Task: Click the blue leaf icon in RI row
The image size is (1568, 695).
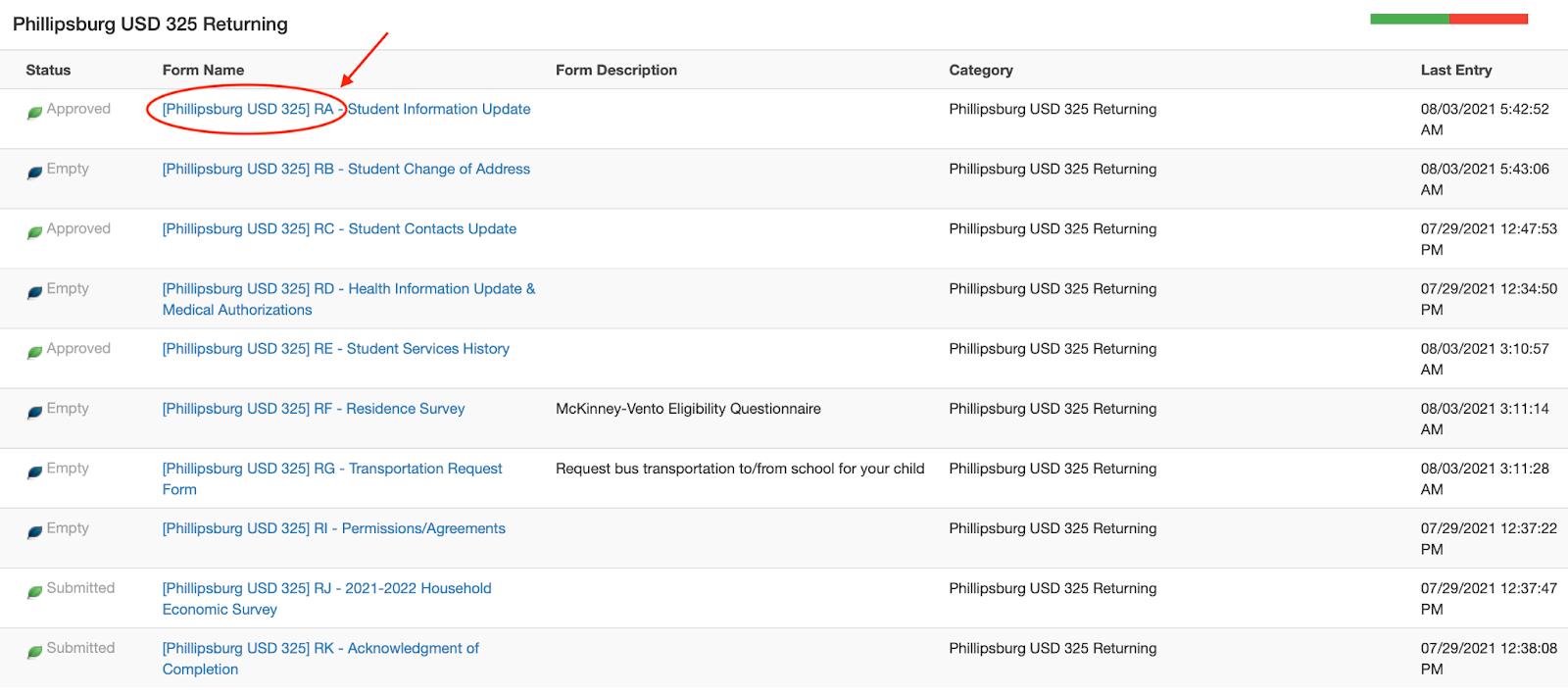Action: tap(34, 530)
